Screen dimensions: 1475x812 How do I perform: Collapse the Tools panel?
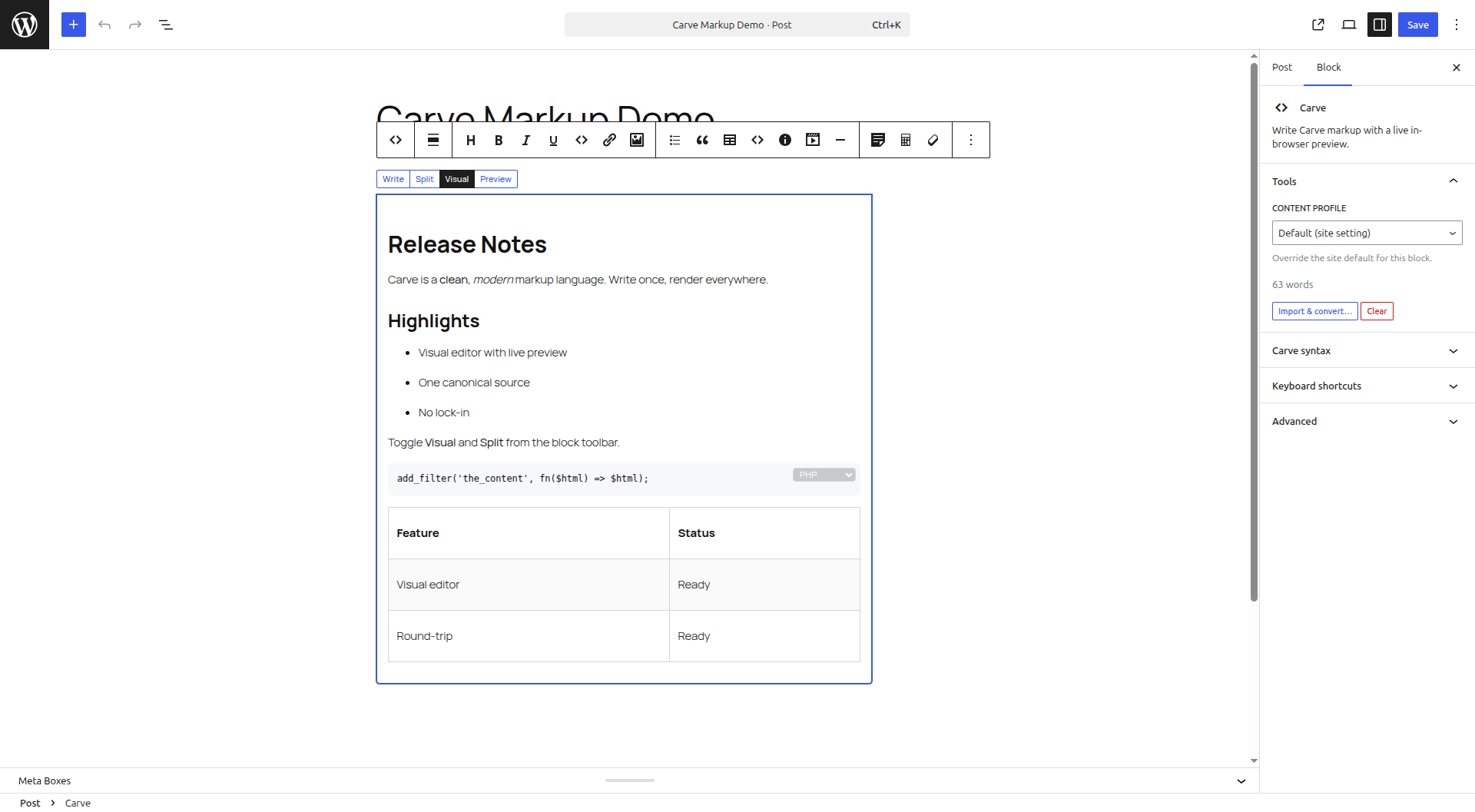point(1367,181)
